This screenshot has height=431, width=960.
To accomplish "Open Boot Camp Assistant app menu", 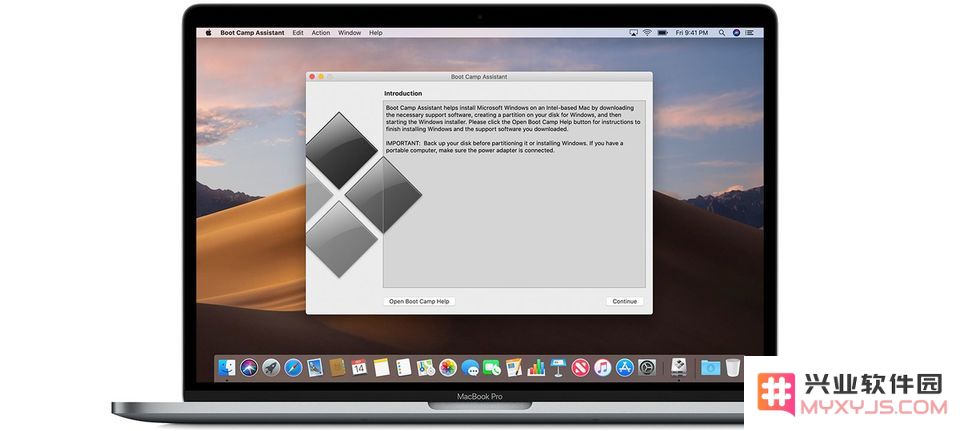I will click(x=252, y=32).
